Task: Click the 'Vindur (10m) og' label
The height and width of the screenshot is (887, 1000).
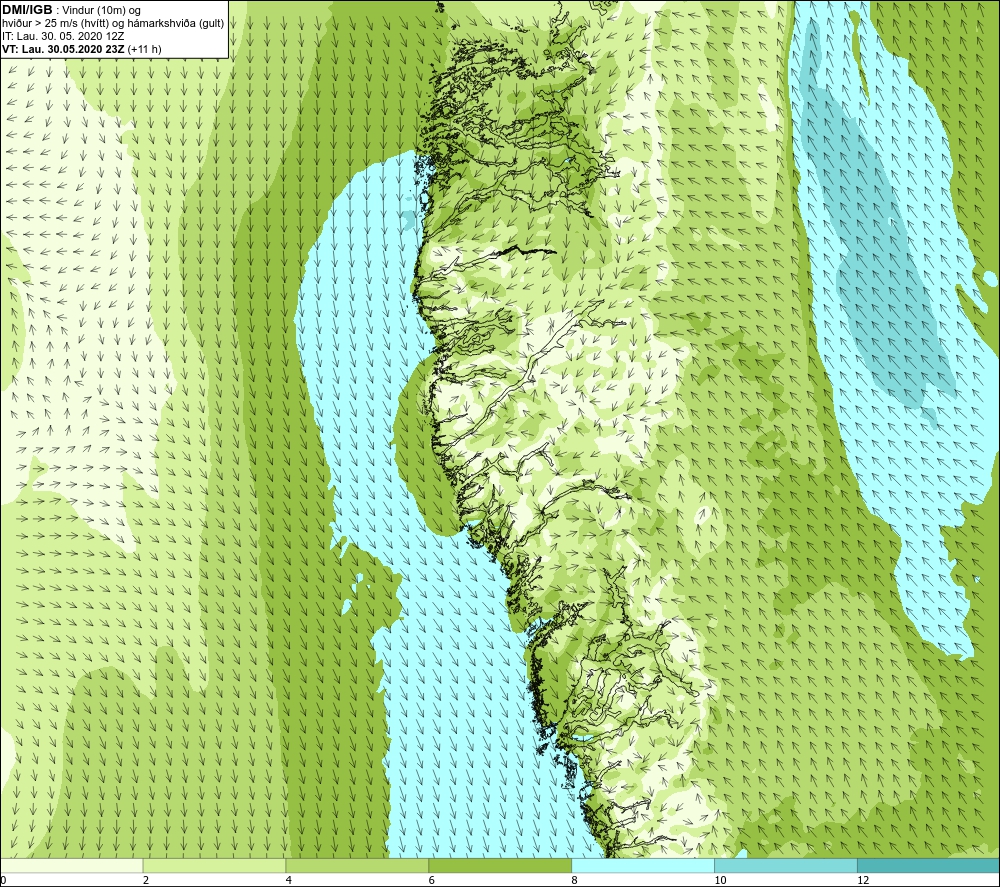Action: pos(102,10)
